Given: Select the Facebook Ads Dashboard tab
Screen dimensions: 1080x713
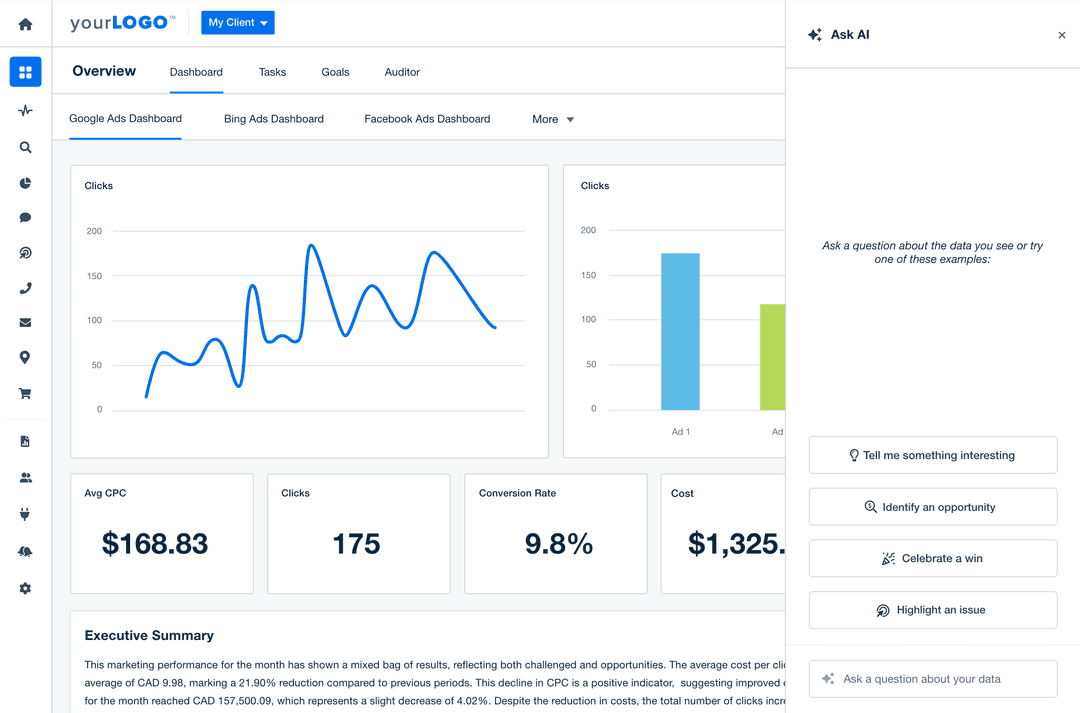Looking at the screenshot, I should click(427, 119).
